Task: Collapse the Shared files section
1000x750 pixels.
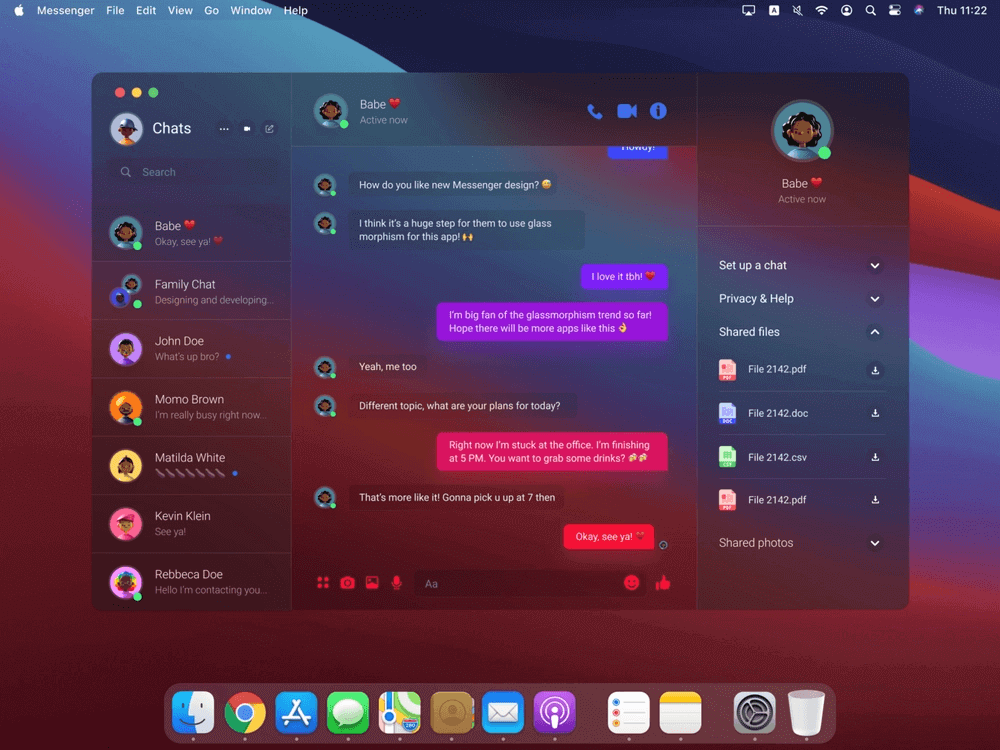Action: tap(874, 331)
